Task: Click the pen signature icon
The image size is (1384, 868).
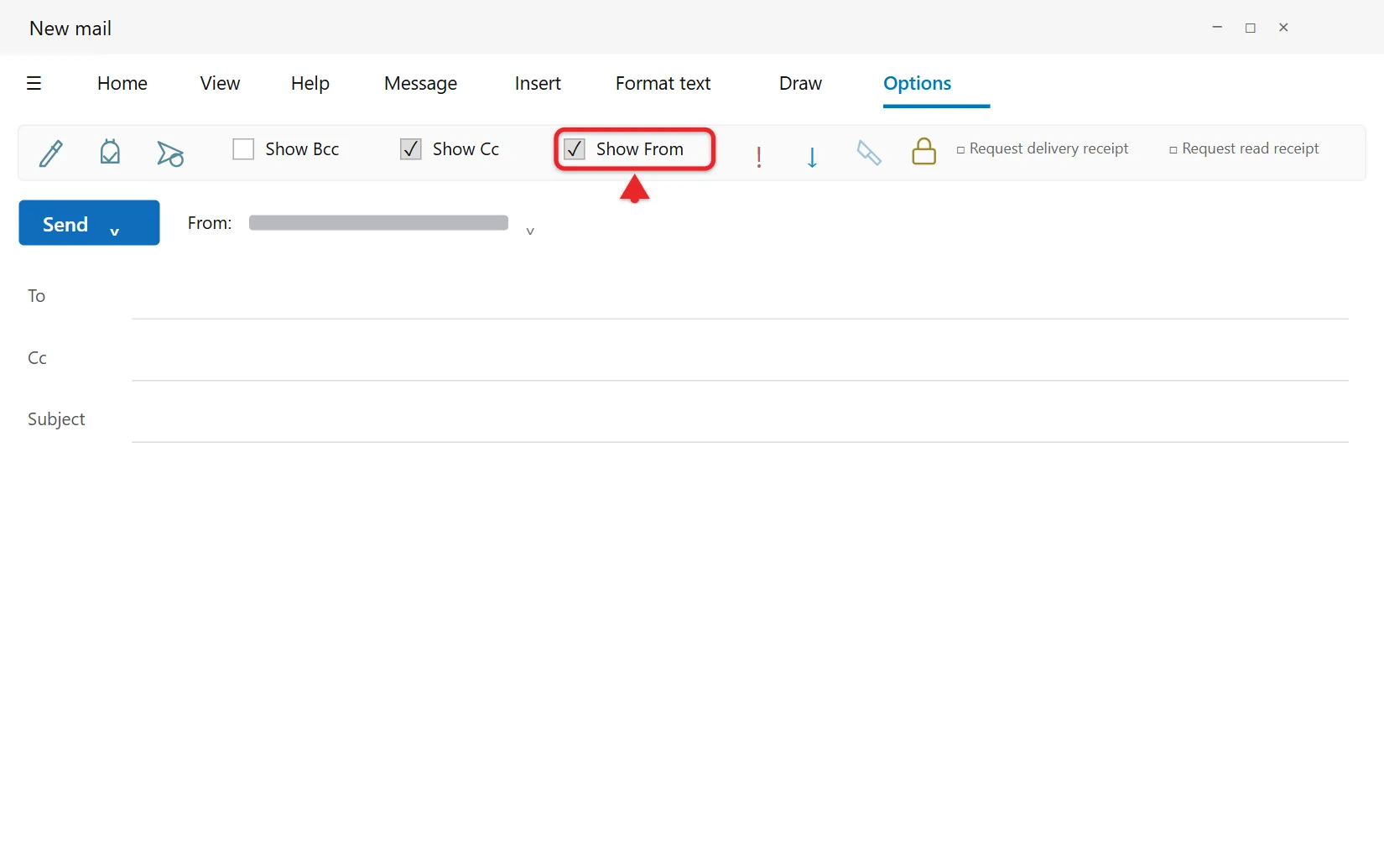Action: coord(51,153)
